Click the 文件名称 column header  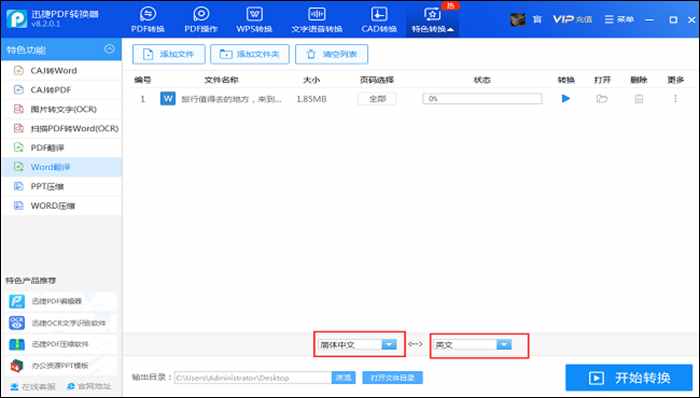click(221, 80)
